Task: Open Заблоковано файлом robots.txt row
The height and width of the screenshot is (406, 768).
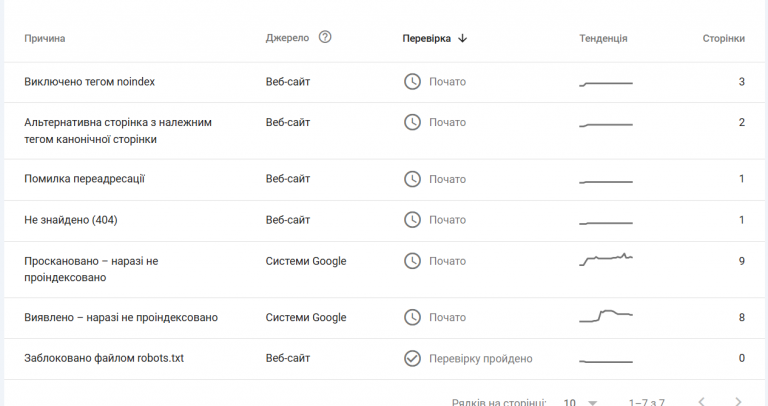Action: click(x=384, y=358)
